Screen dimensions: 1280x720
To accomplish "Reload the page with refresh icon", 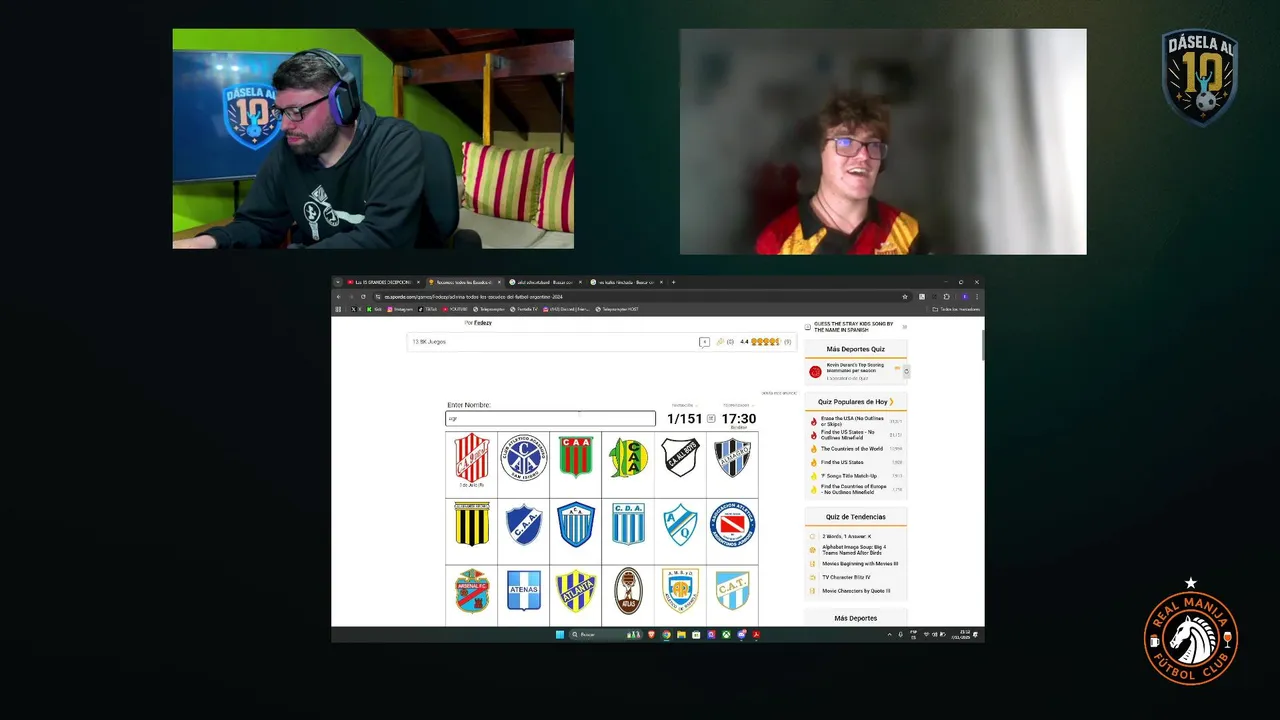I will tap(363, 297).
